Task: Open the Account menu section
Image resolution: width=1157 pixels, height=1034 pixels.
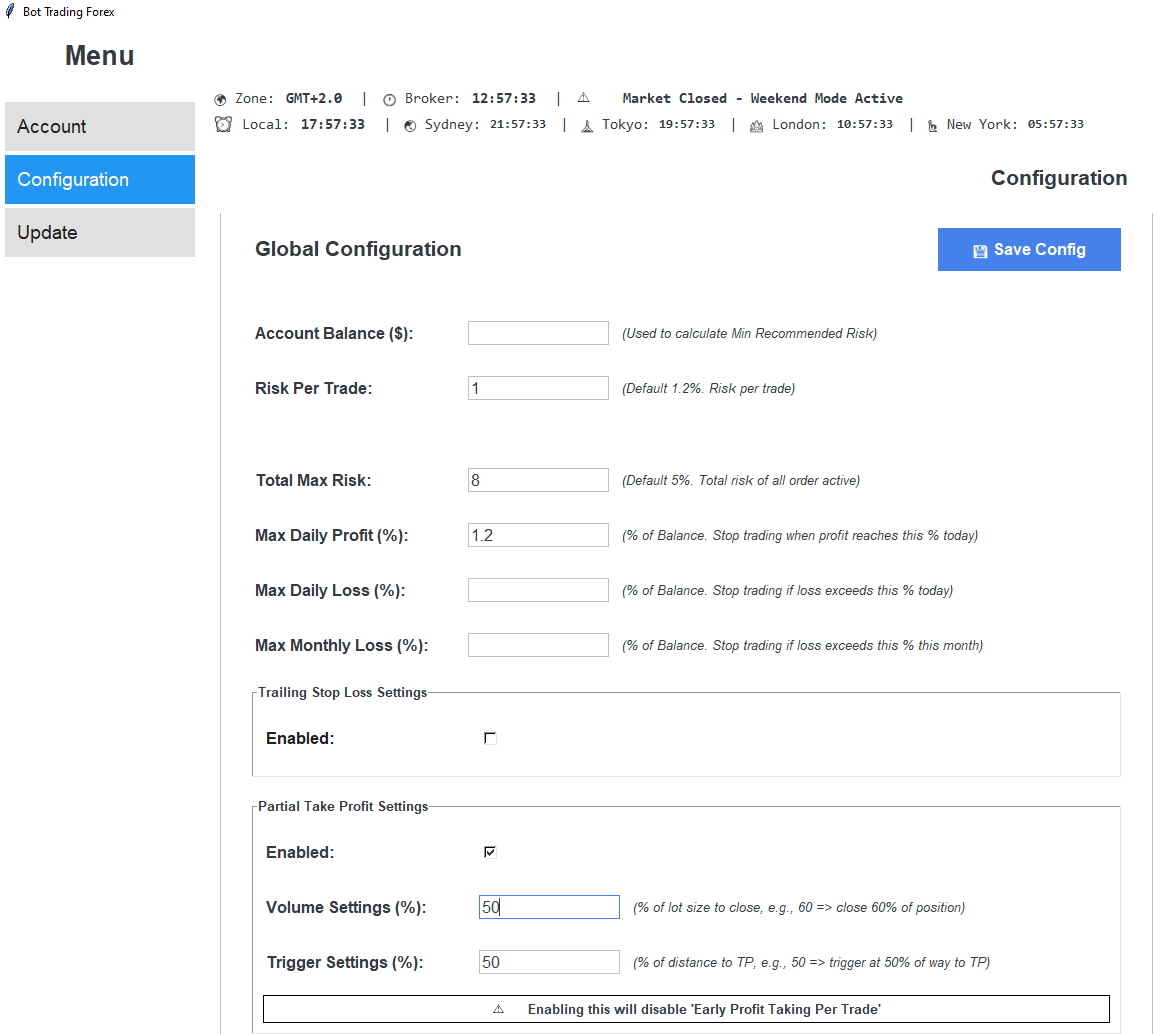Action: [100, 127]
